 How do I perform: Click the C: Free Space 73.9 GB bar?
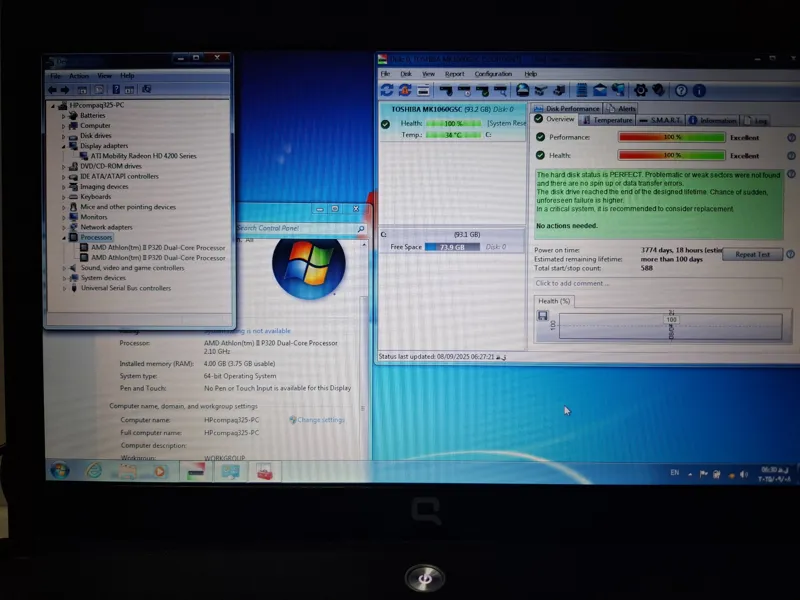[x=452, y=247]
